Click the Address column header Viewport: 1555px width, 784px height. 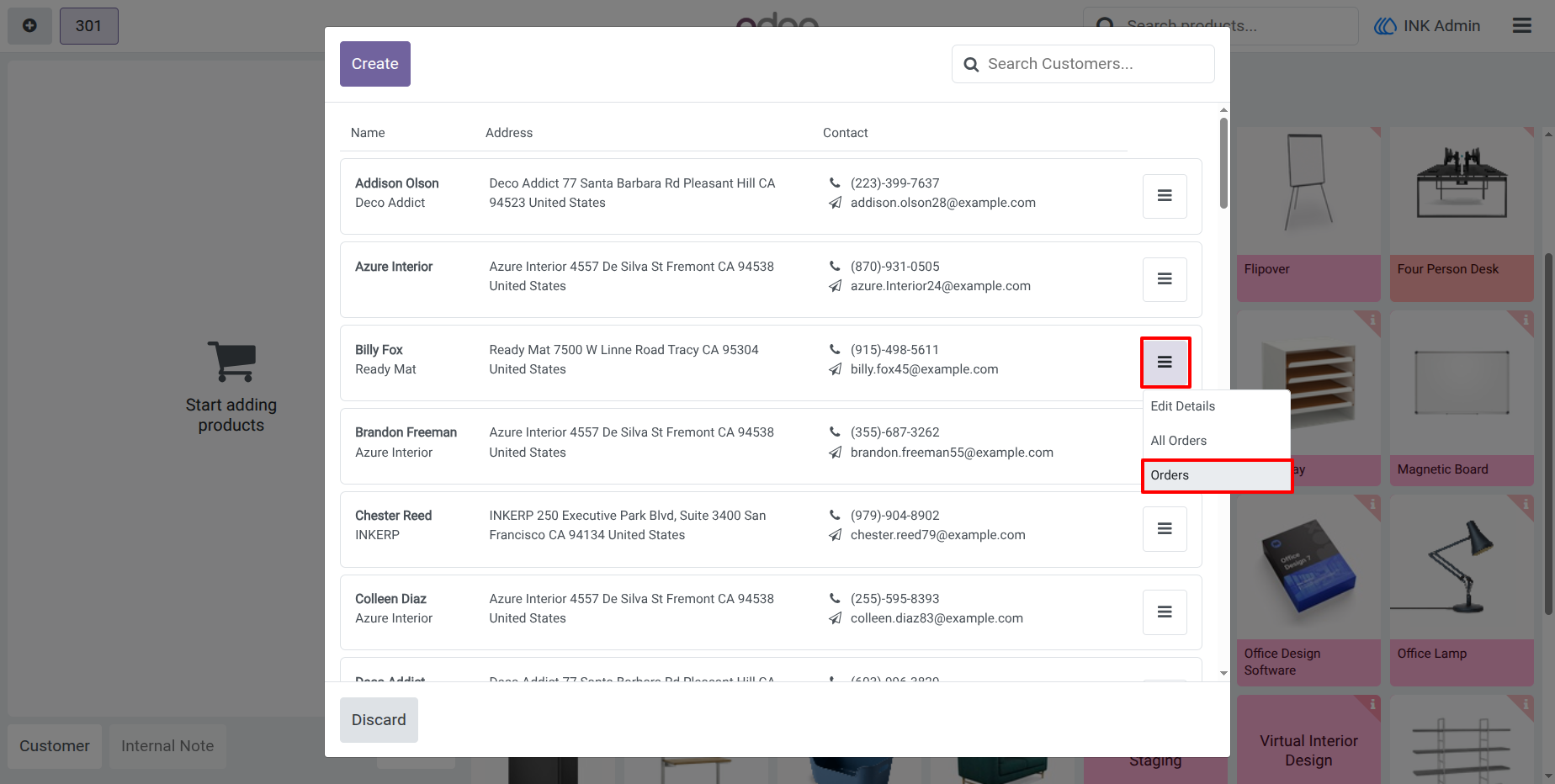tap(509, 133)
